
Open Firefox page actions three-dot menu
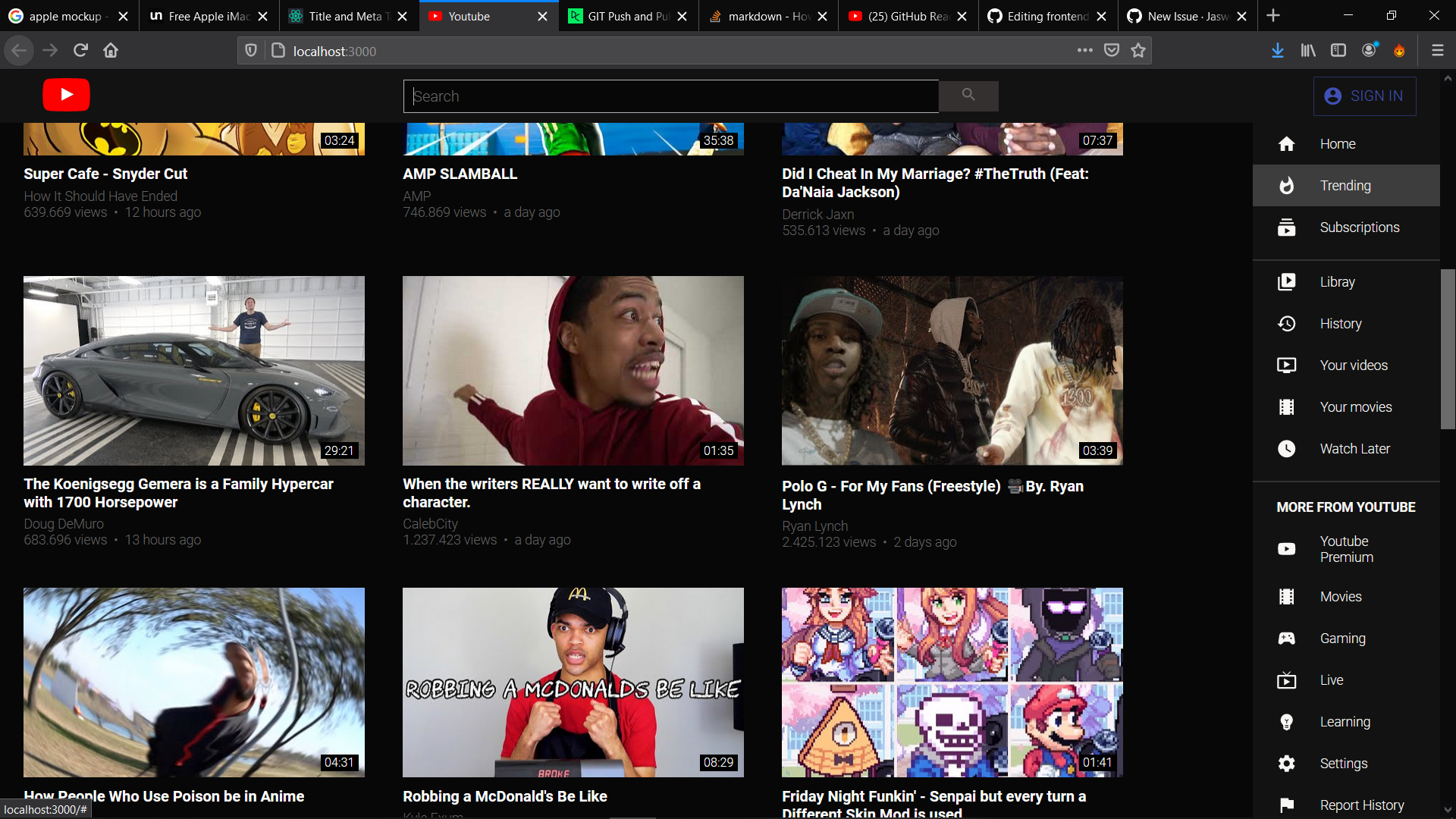coord(1084,51)
